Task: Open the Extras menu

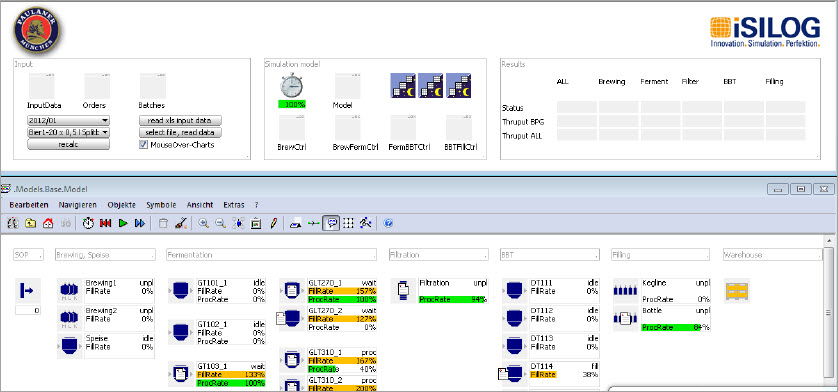Action: point(234,205)
